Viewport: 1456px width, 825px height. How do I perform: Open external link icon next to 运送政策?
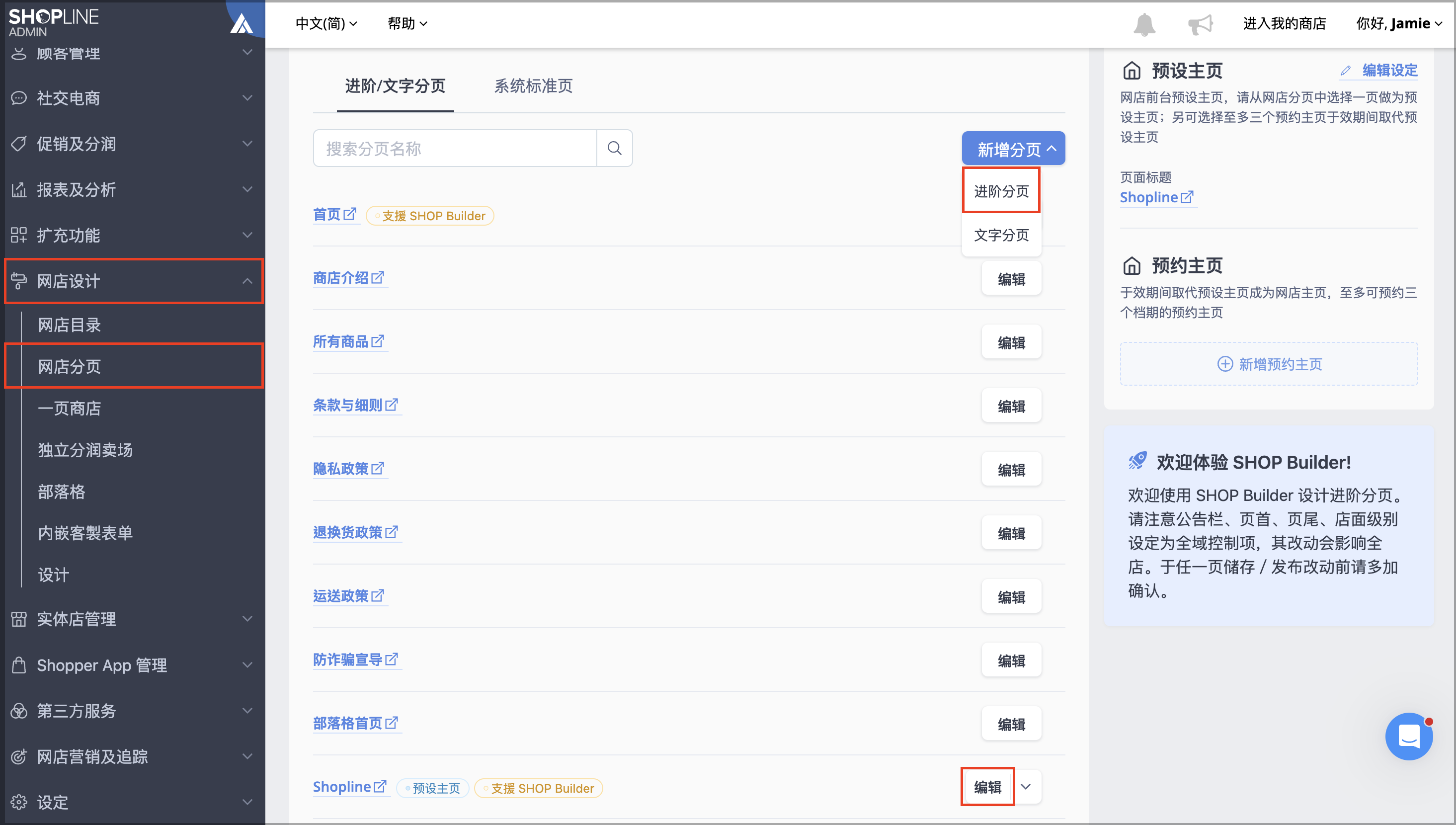pyautogui.click(x=378, y=595)
